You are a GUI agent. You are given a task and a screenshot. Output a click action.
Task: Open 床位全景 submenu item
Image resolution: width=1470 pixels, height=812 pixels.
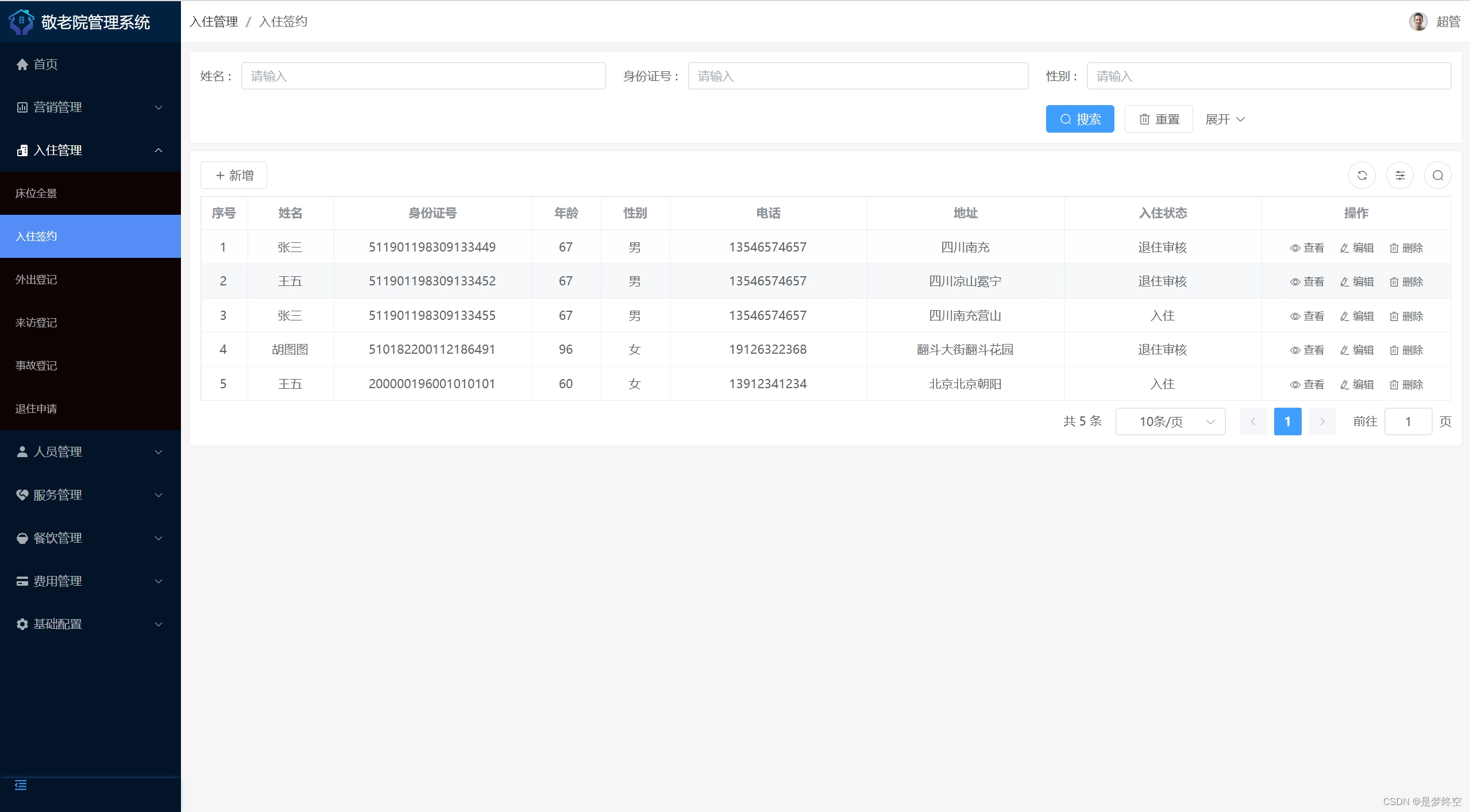(x=90, y=194)
